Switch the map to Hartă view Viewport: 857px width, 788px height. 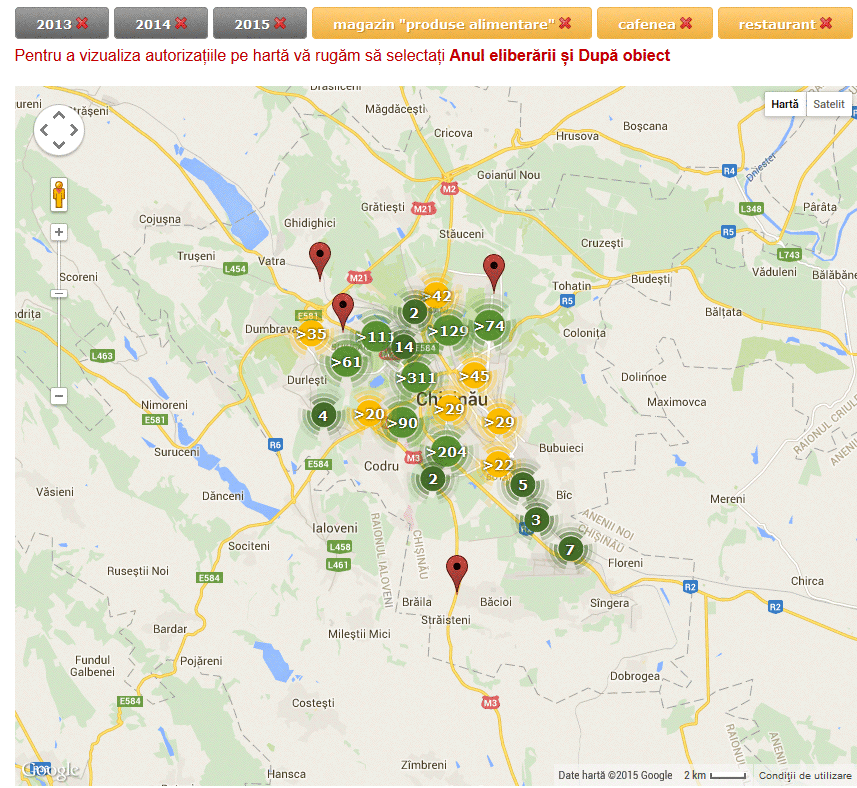tap(784, 104)
